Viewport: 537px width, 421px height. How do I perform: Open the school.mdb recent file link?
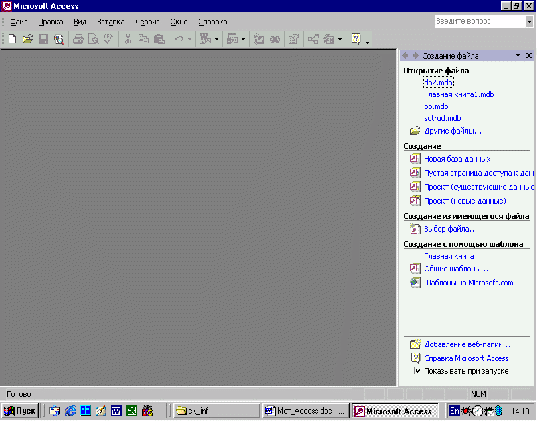pos(442,118)
